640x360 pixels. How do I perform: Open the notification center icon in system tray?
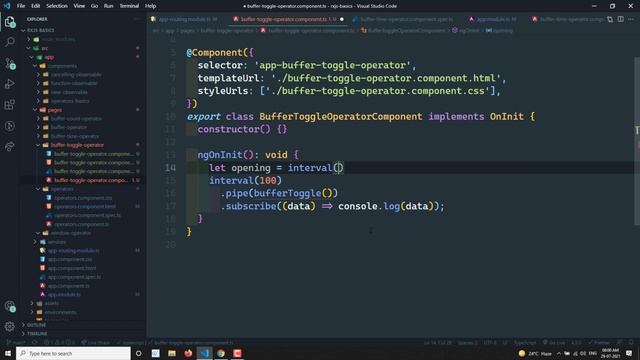pyautogui.click(x=629, y=353)
